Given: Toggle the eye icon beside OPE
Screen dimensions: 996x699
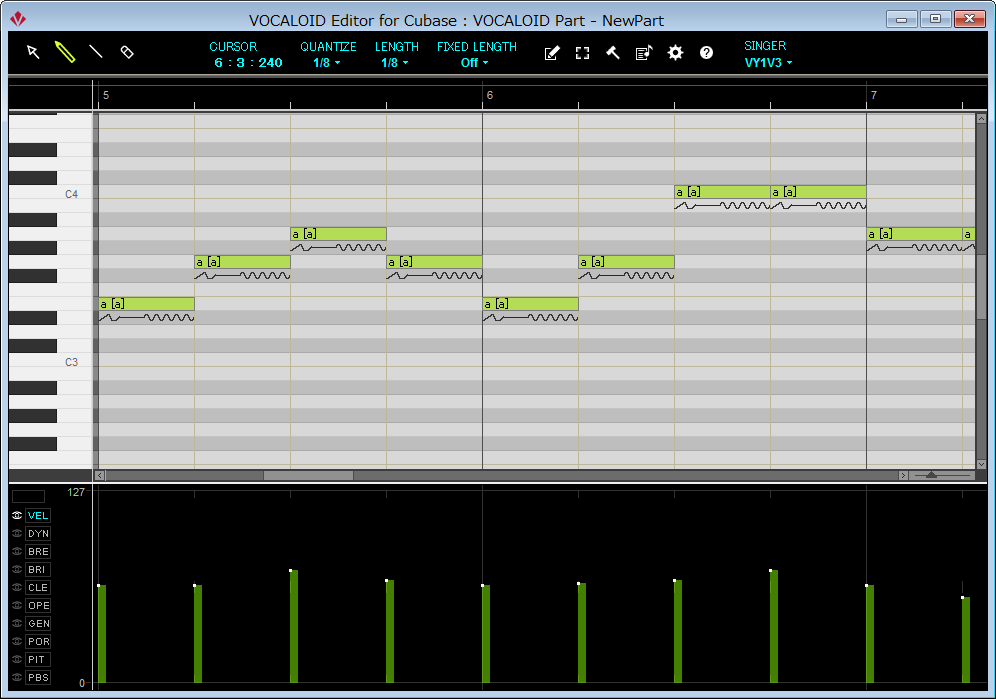Looking at the screenshot, I should pos(17,605).
